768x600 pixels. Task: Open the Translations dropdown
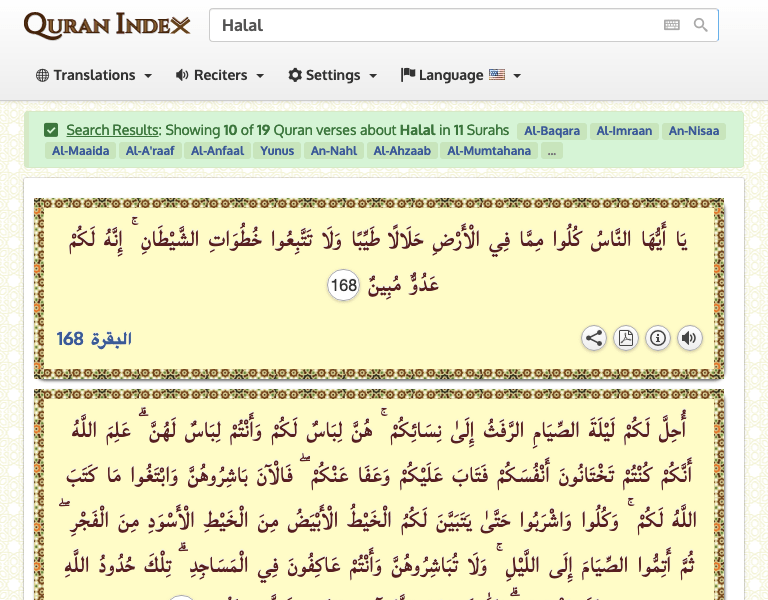point(94,75)
